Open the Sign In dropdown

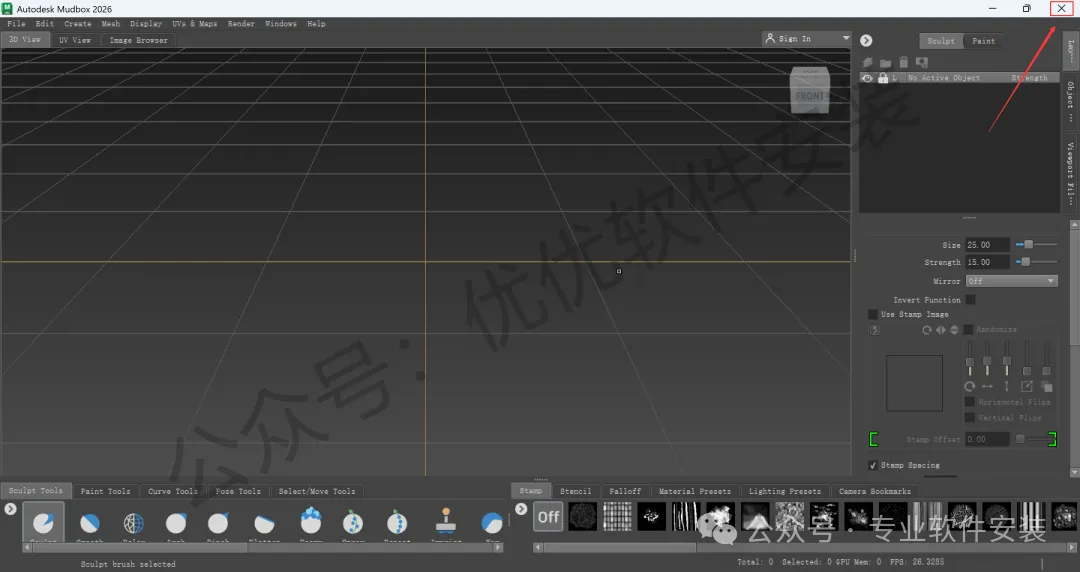pos(807,39)
